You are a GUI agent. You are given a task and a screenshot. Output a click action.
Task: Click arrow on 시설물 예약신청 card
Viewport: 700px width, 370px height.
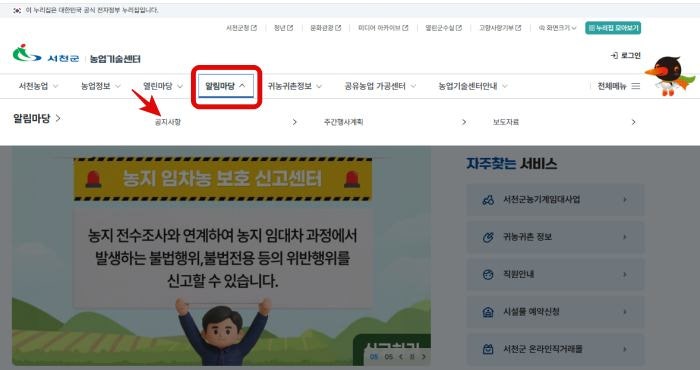(x=625, y=312)
